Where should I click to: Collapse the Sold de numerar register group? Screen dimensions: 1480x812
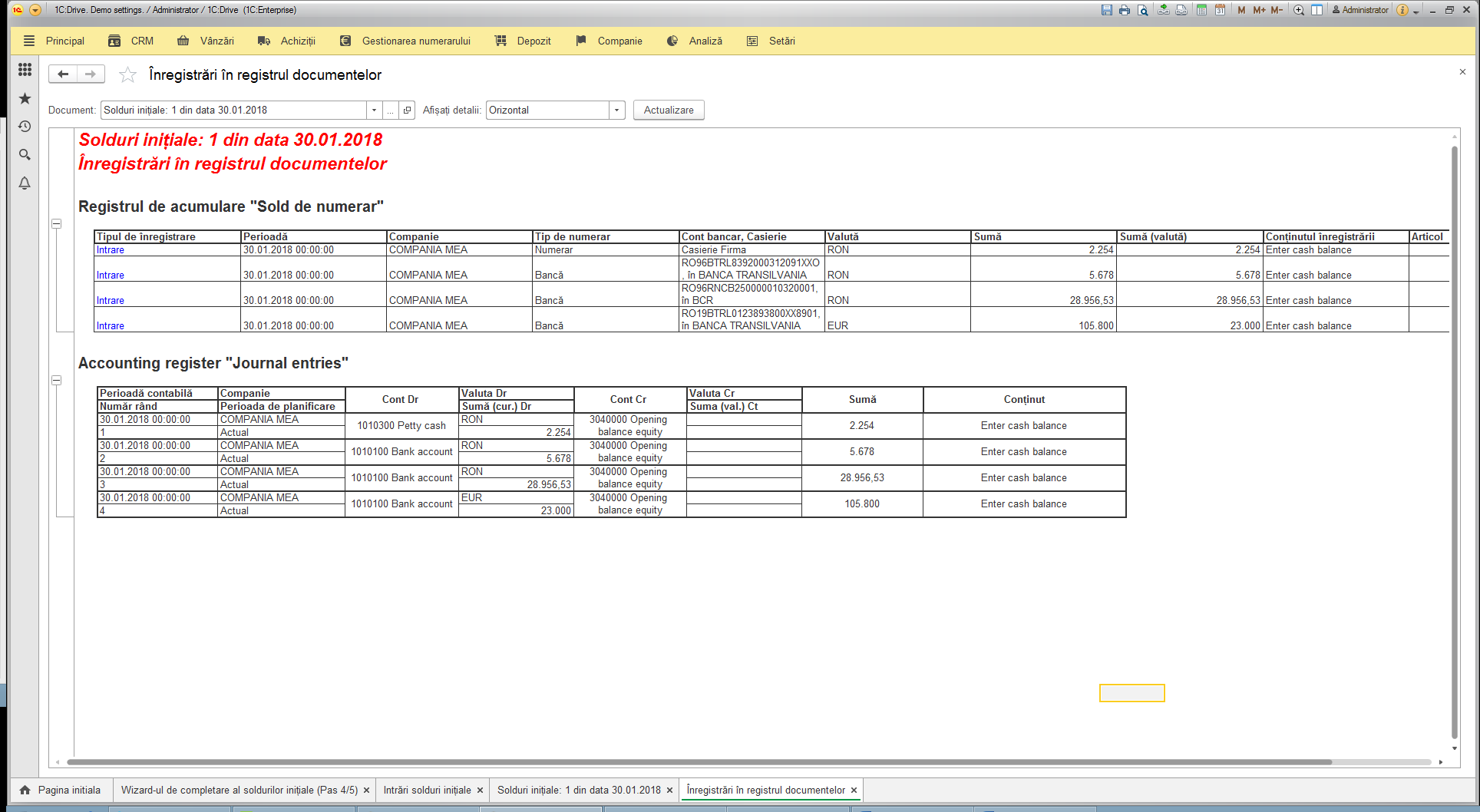point(56,224)
